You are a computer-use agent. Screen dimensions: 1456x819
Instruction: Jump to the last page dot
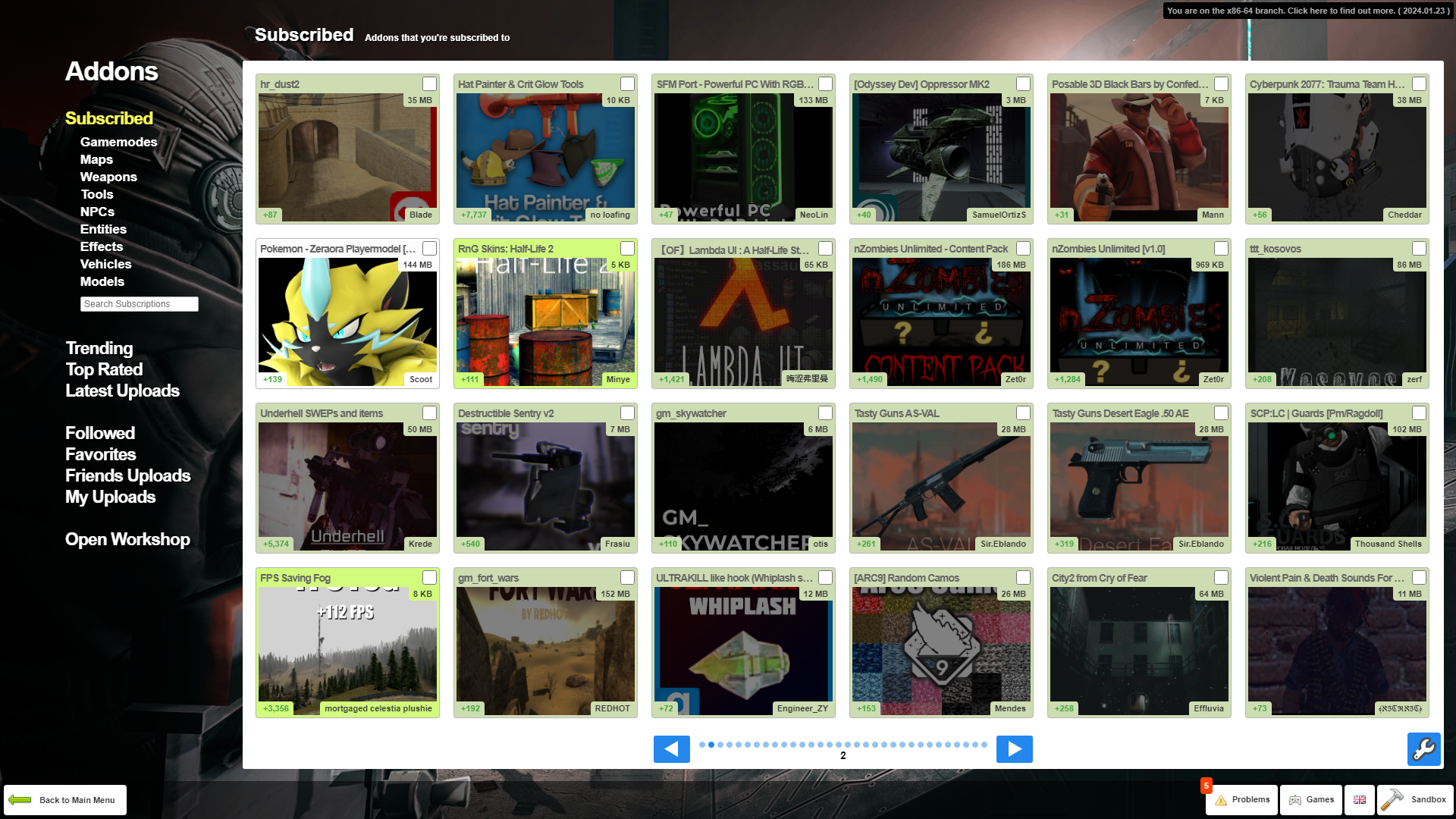[x=984, y=745]
